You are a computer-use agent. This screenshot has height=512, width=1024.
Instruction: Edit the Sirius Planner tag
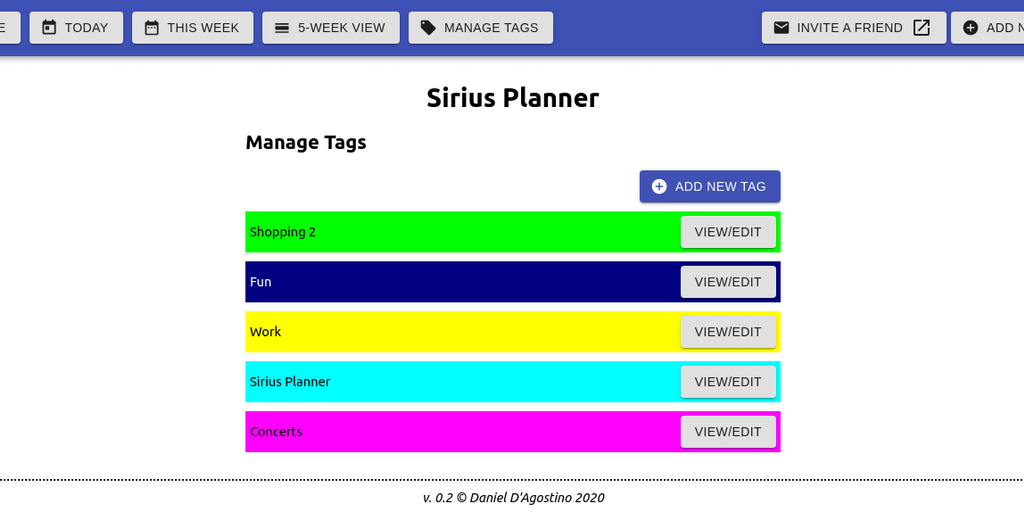(x=728, y=382)
